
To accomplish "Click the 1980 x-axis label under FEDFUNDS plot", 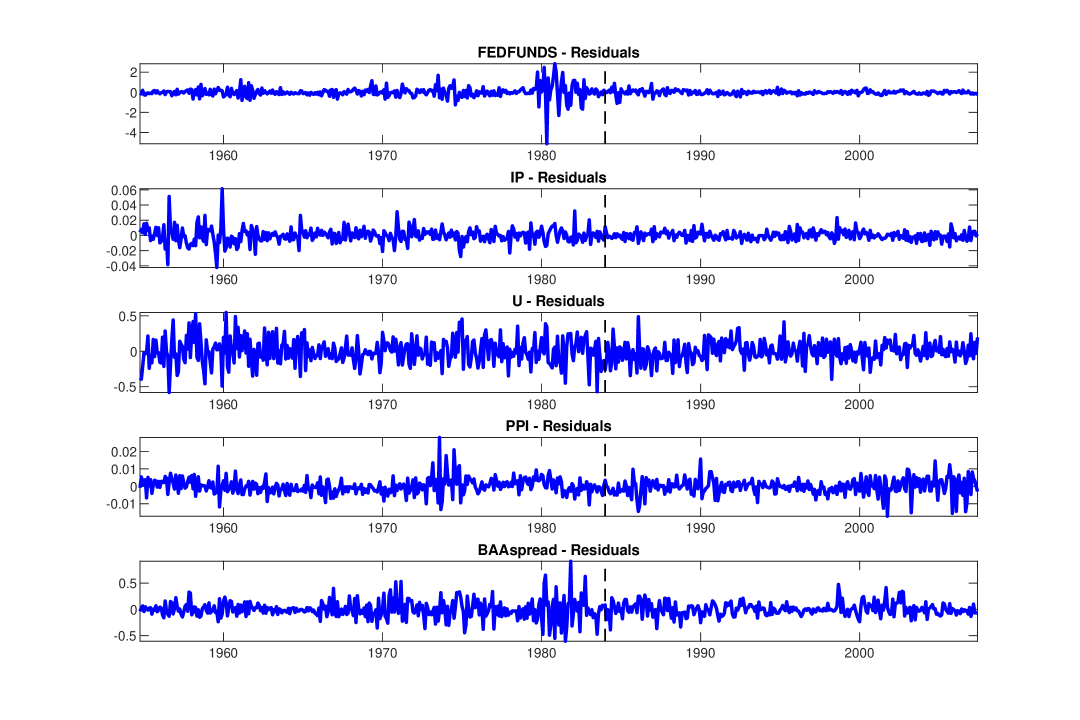I will (541, 156).
